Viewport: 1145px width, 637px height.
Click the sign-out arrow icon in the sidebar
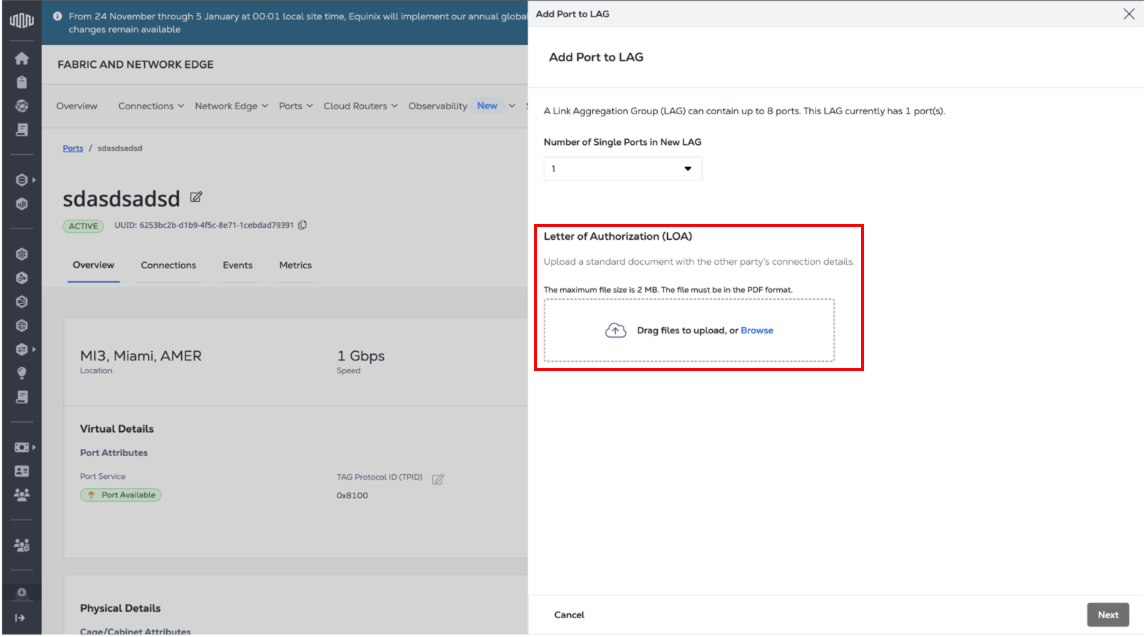tap(21, 617)
